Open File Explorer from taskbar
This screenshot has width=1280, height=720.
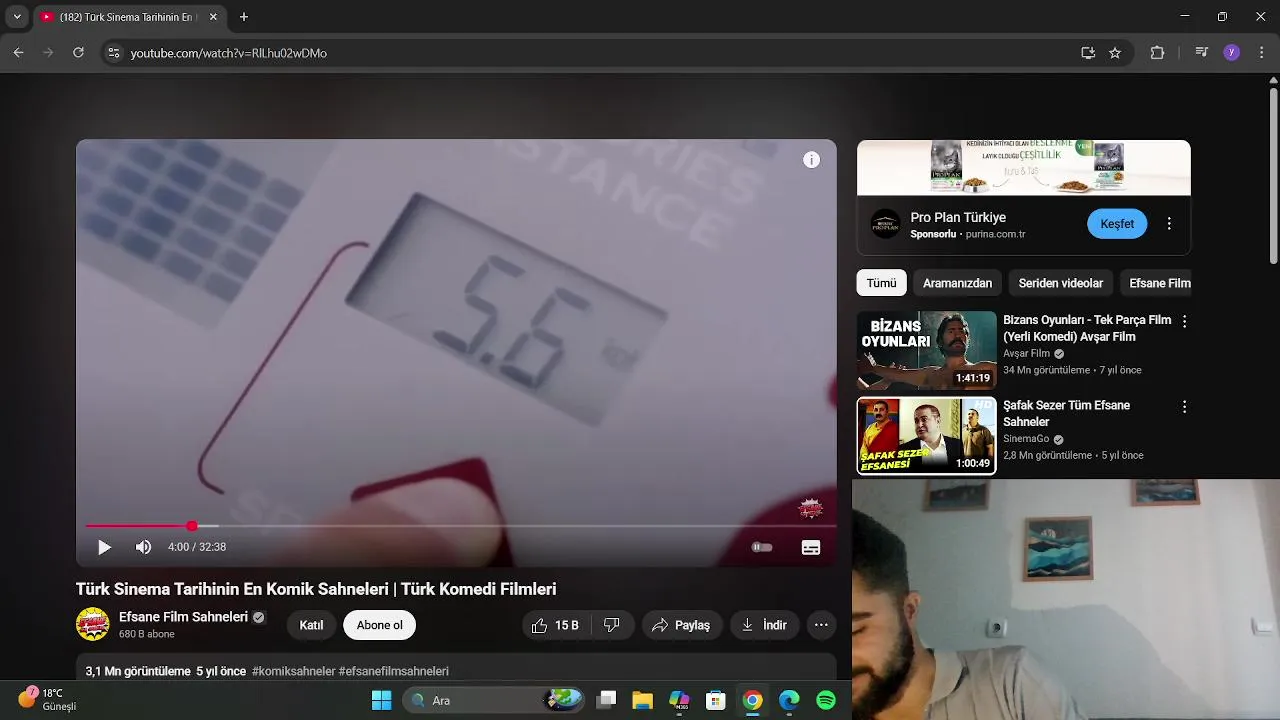tap(642, 700)
